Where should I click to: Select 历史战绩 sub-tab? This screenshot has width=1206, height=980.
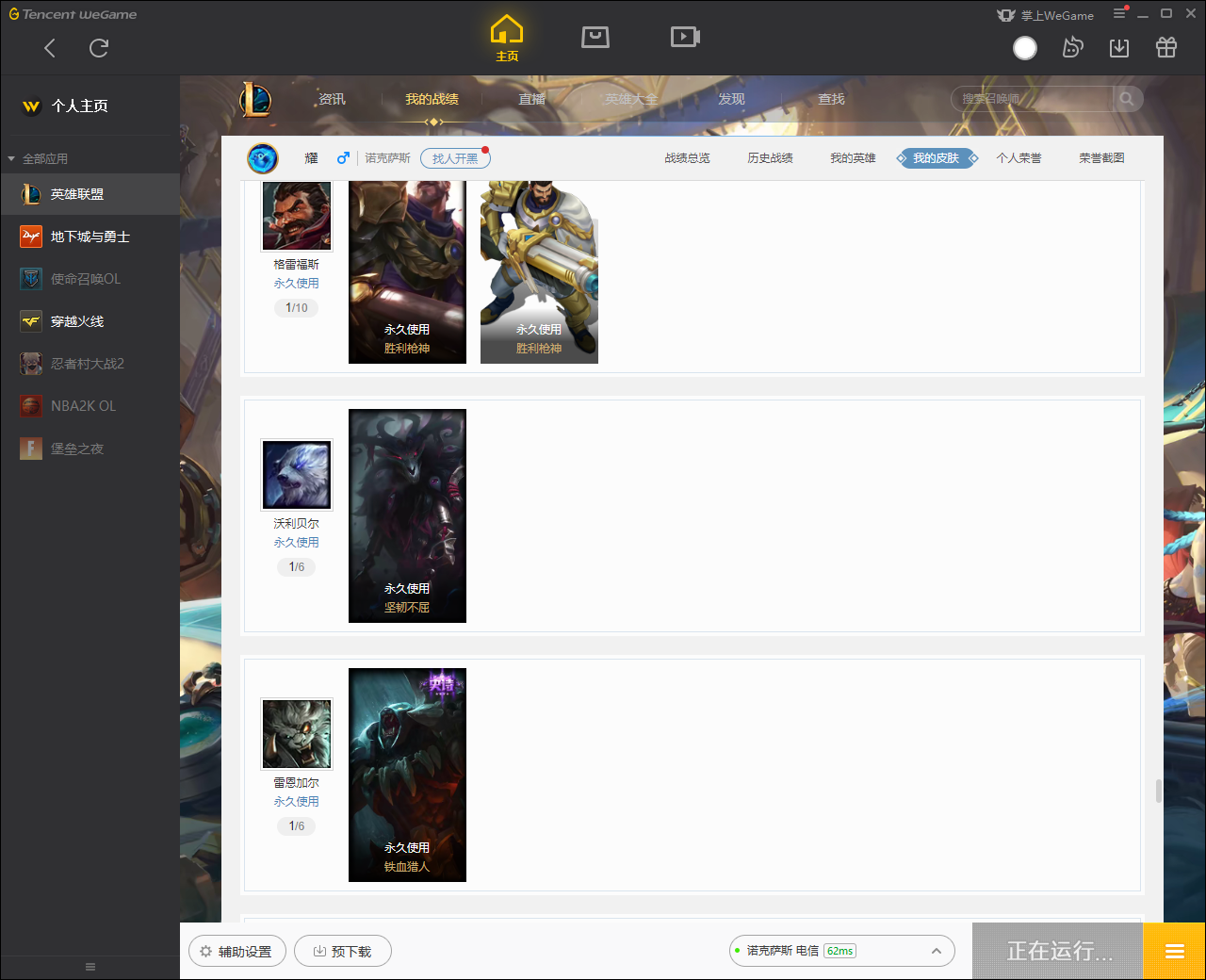(770, 158)
